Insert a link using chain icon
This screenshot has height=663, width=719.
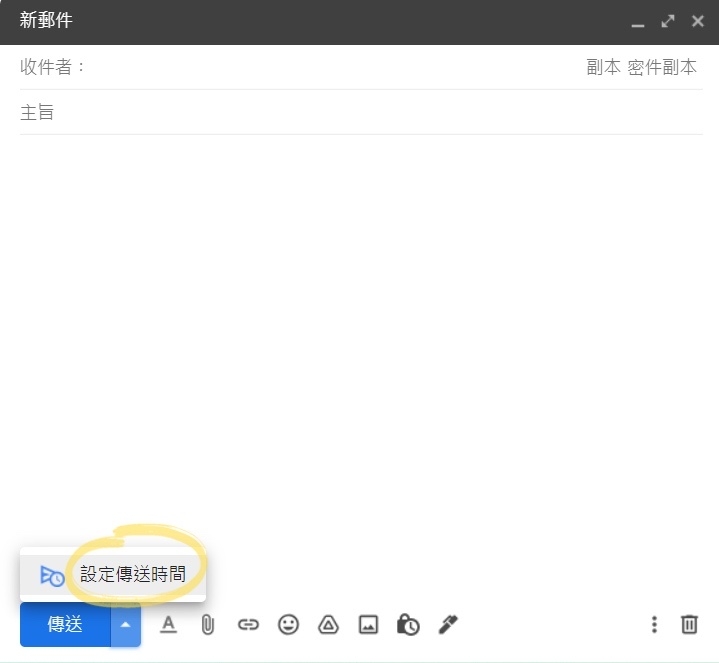pos(248,624)
